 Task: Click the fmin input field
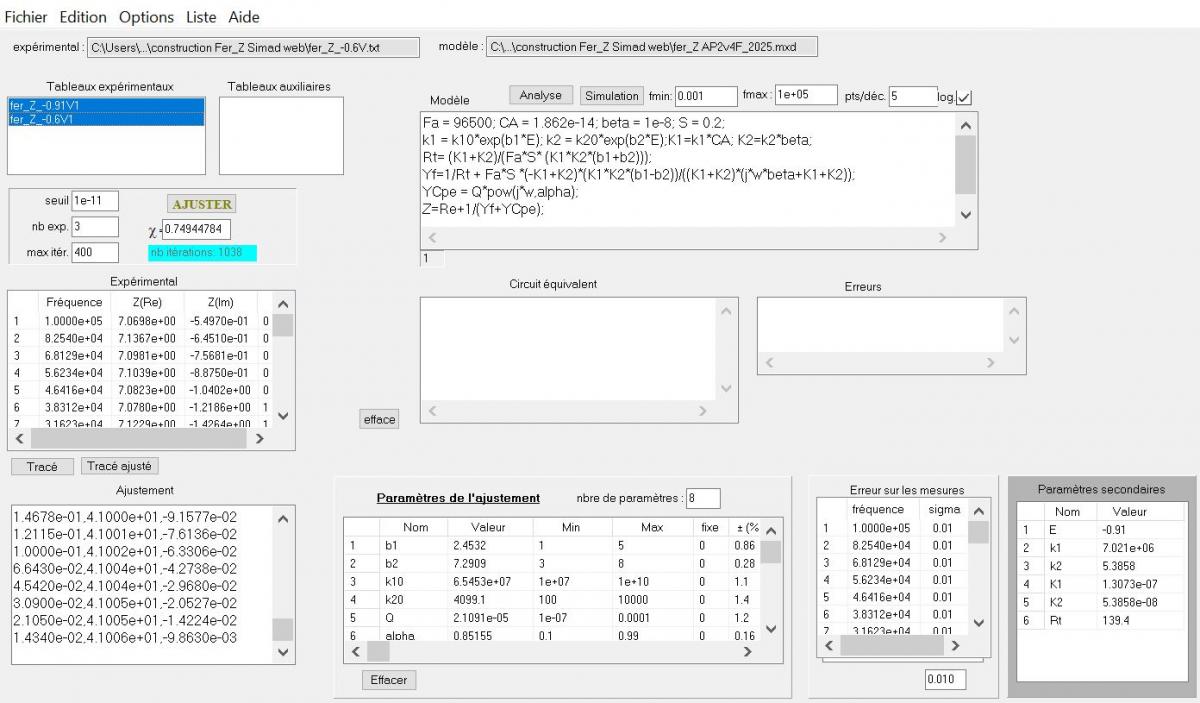[705, 96]
